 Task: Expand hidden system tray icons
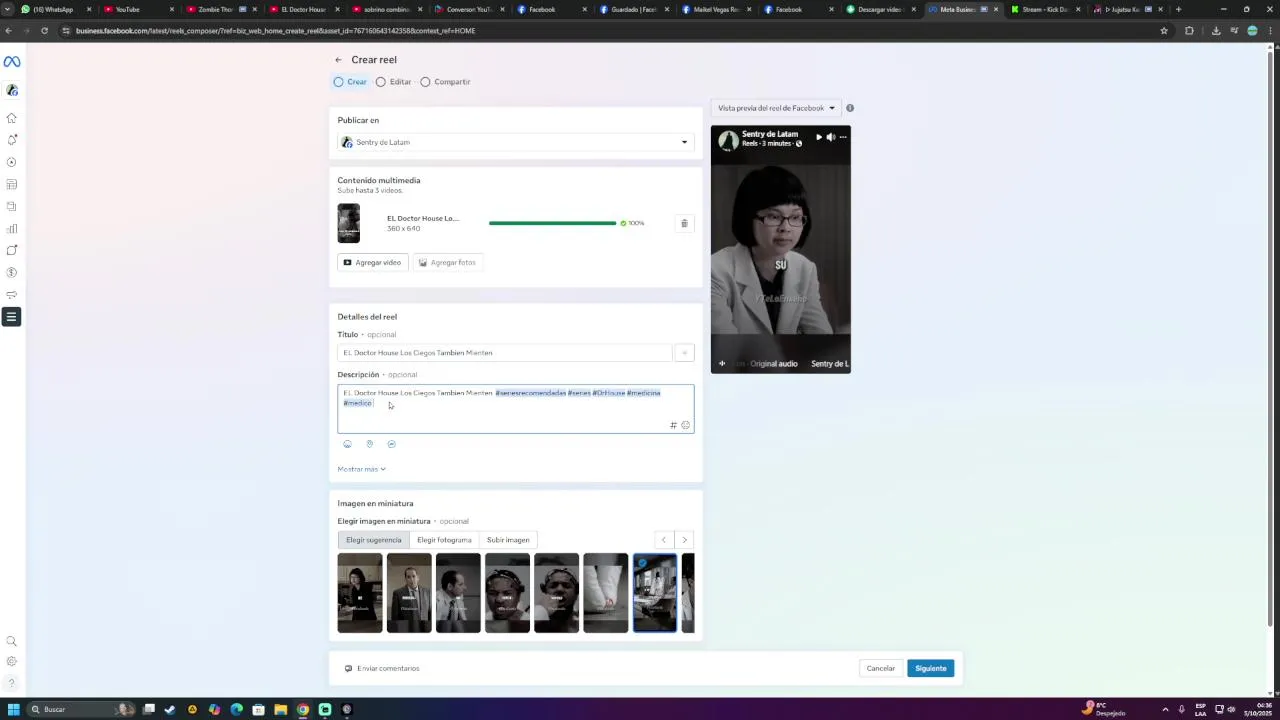(x=1165, y=709)
